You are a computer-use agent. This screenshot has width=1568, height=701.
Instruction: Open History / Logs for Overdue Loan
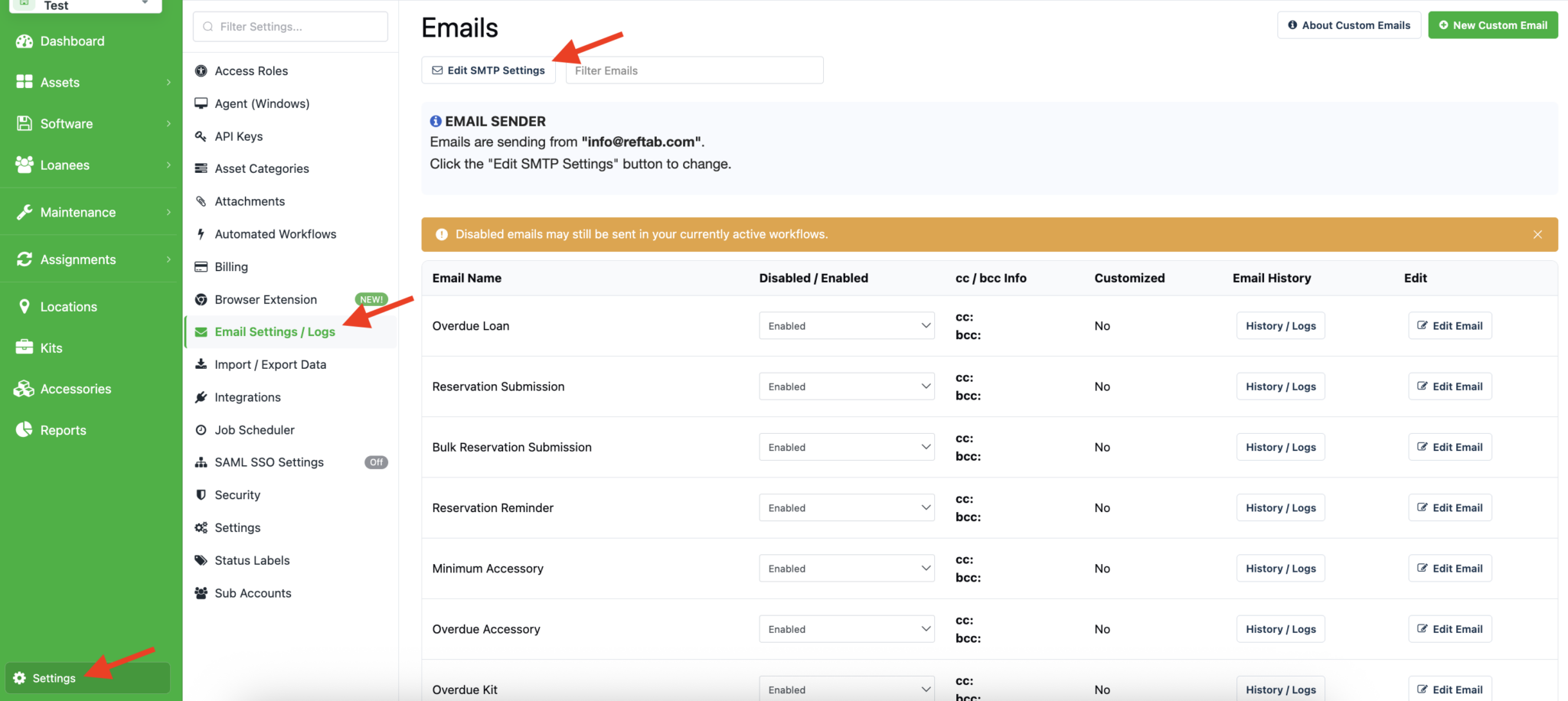(x=1280, y=326)
